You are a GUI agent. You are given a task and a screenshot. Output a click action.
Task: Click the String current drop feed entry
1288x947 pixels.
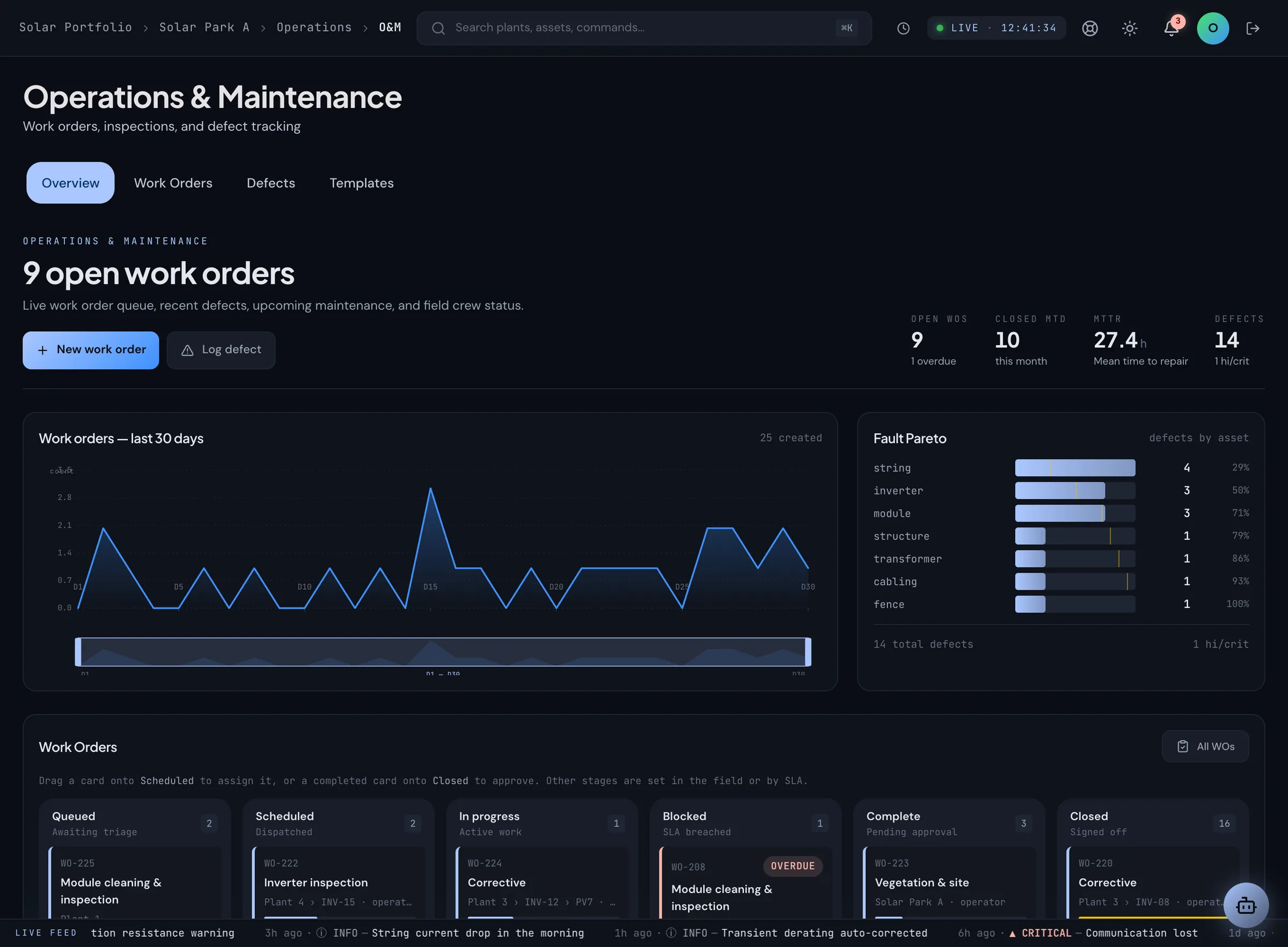[x=423, y=933]
